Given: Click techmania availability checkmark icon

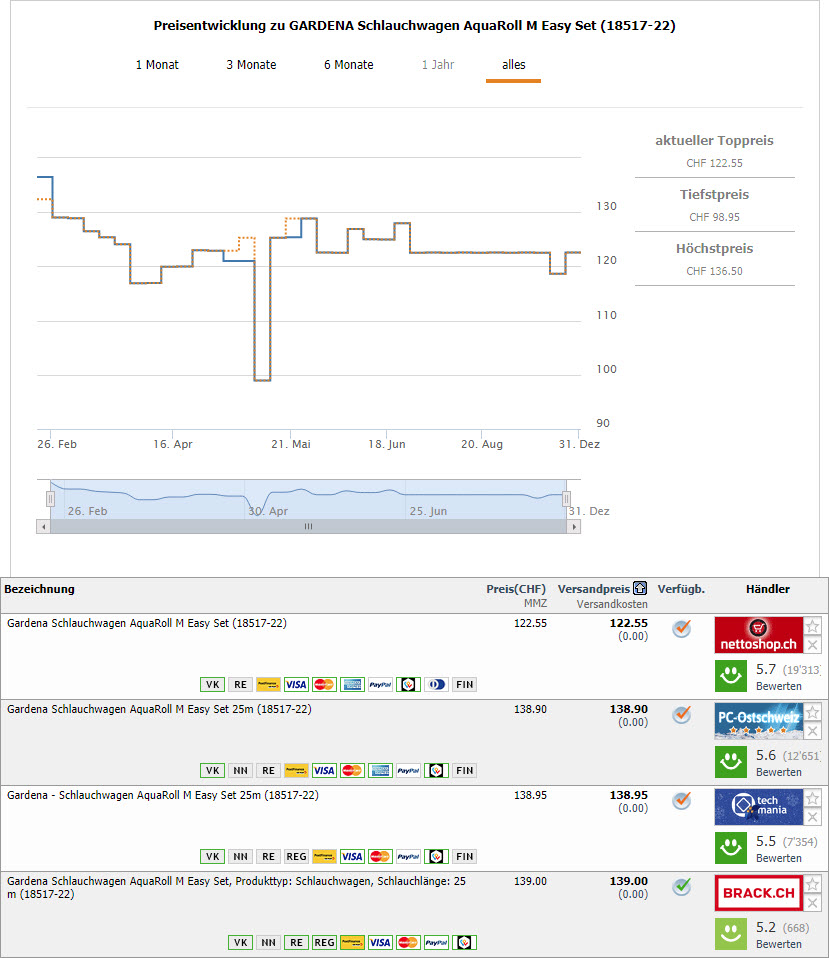Looking at the screenshot, I should 681,800.
